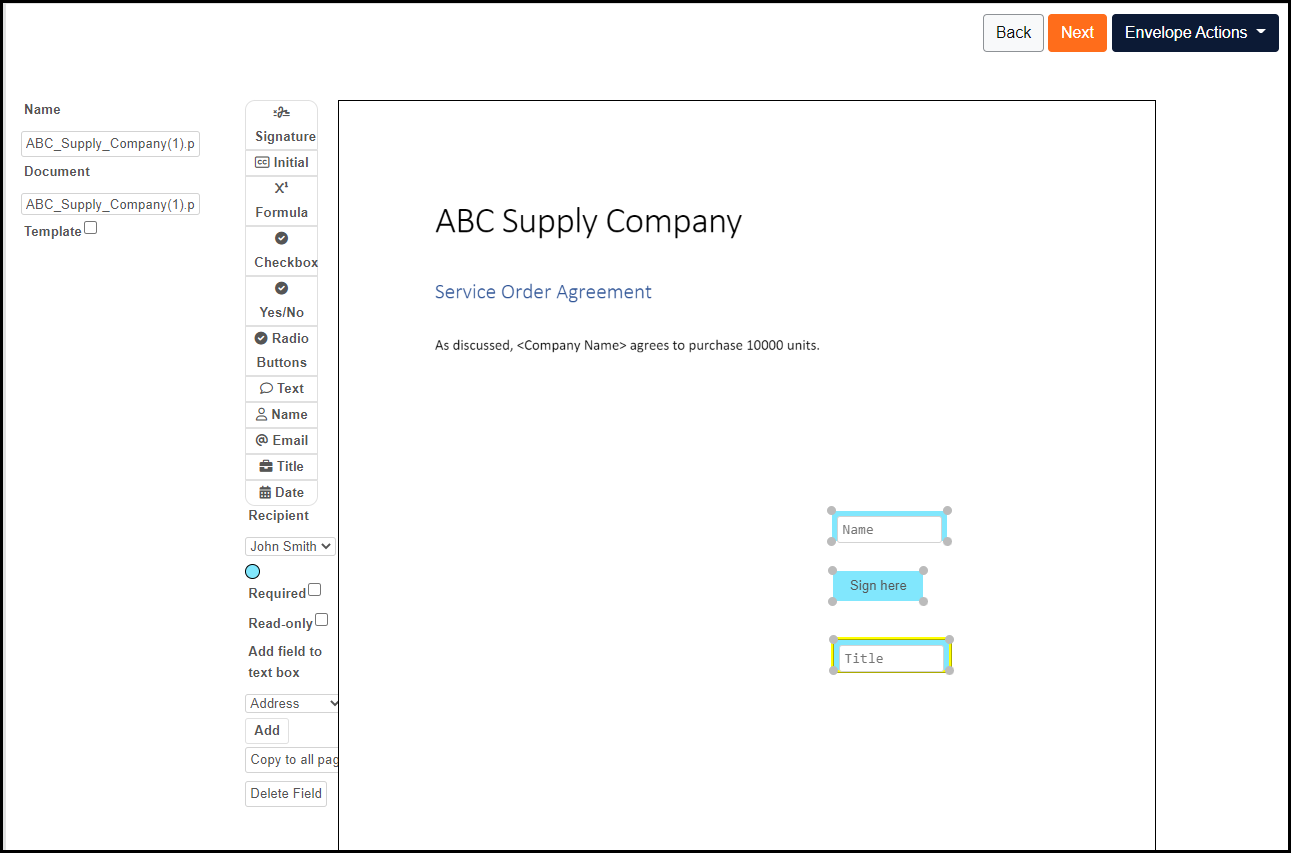
Task: Enable the Template checkbox
Action: coord(91,228)
